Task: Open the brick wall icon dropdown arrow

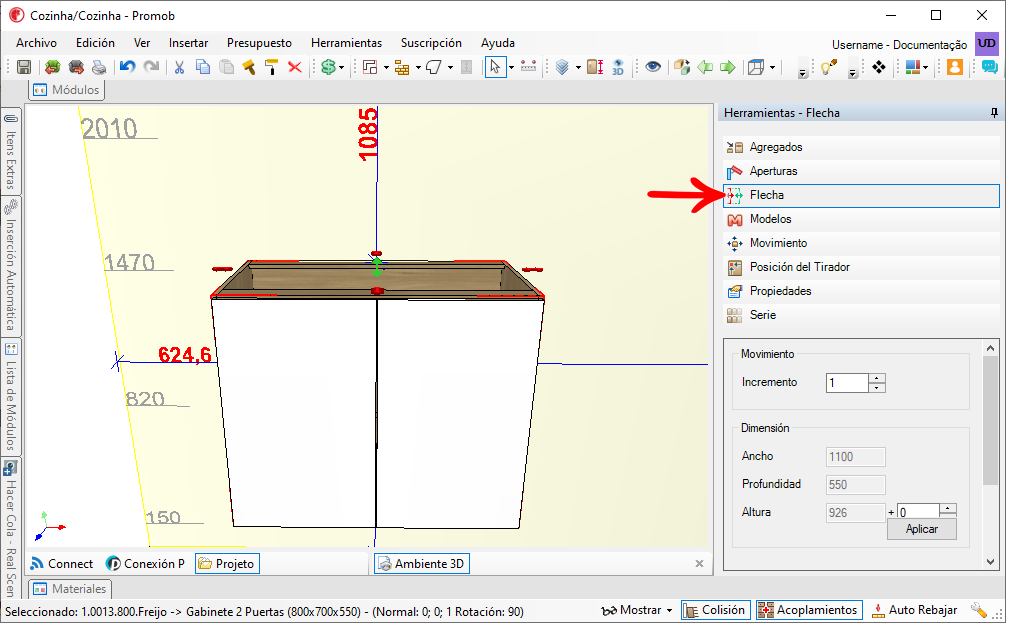Action: 418,67
